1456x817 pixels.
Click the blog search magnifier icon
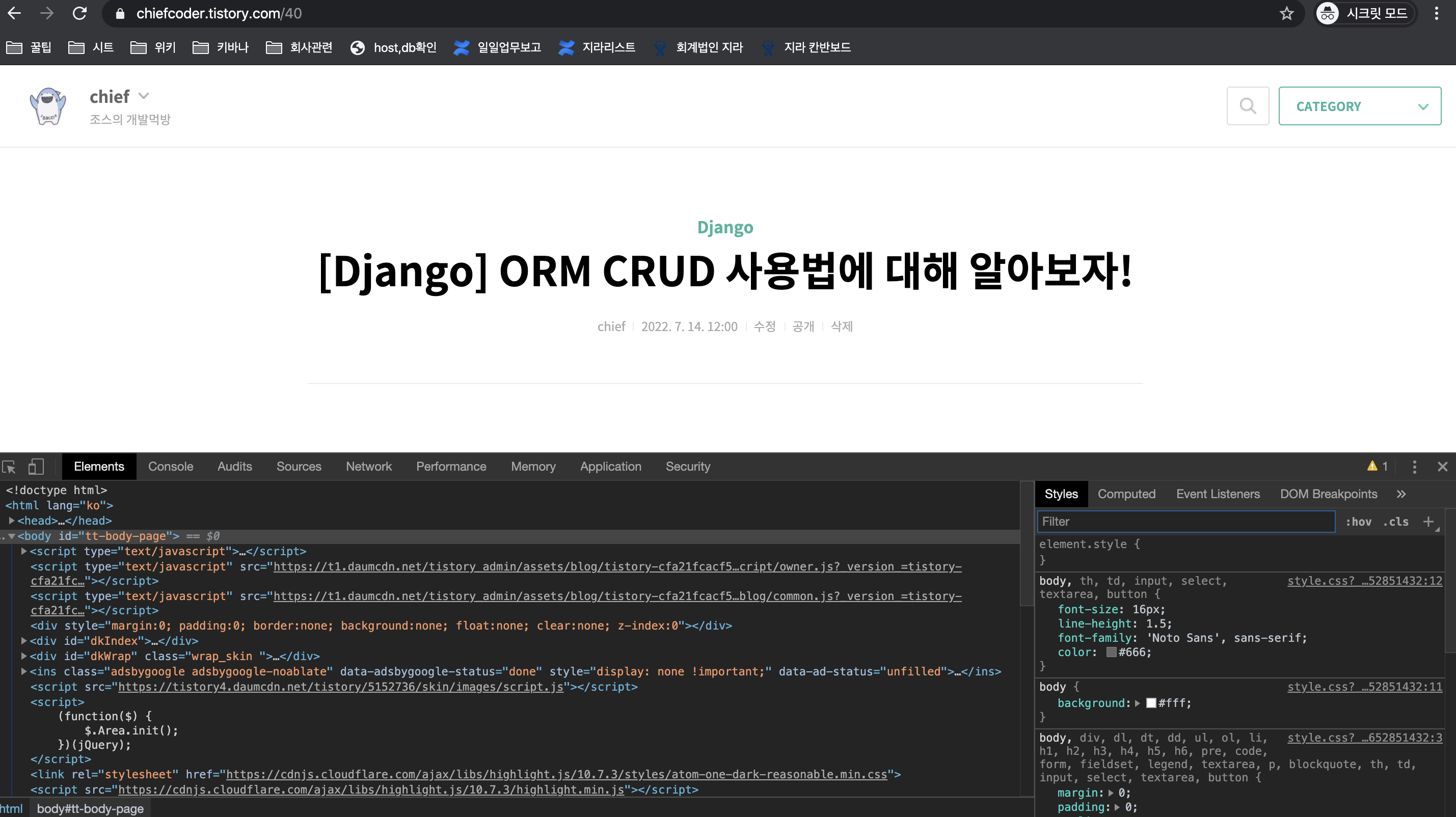click(1248, 105)
